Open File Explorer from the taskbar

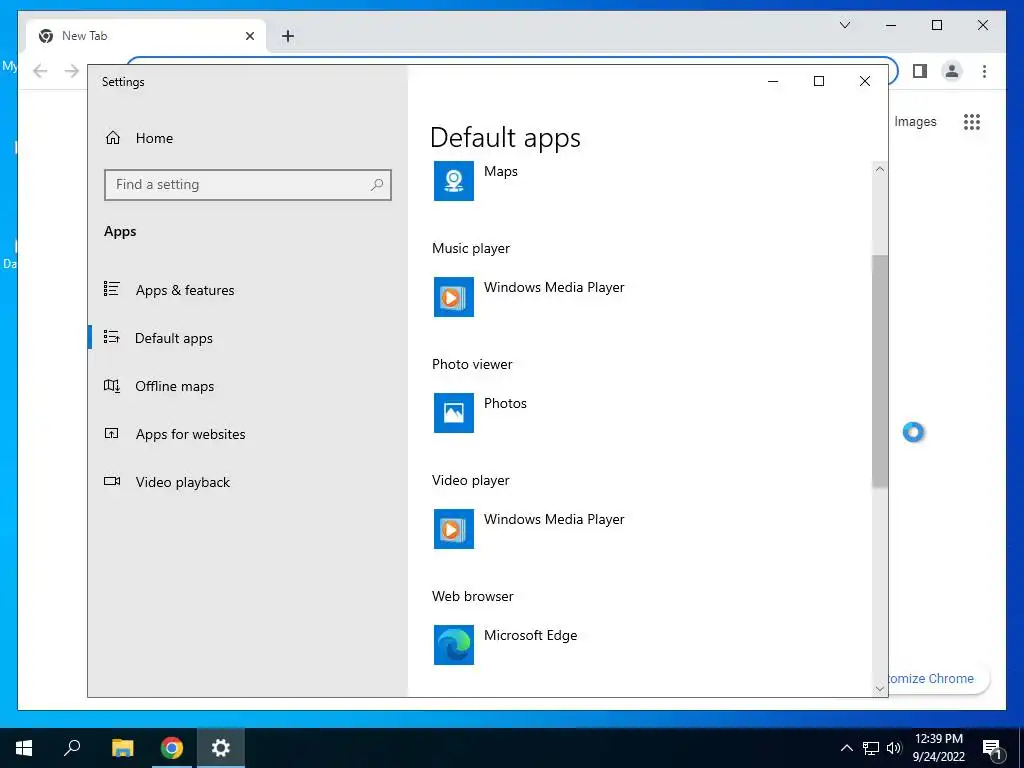pos(122,748)
